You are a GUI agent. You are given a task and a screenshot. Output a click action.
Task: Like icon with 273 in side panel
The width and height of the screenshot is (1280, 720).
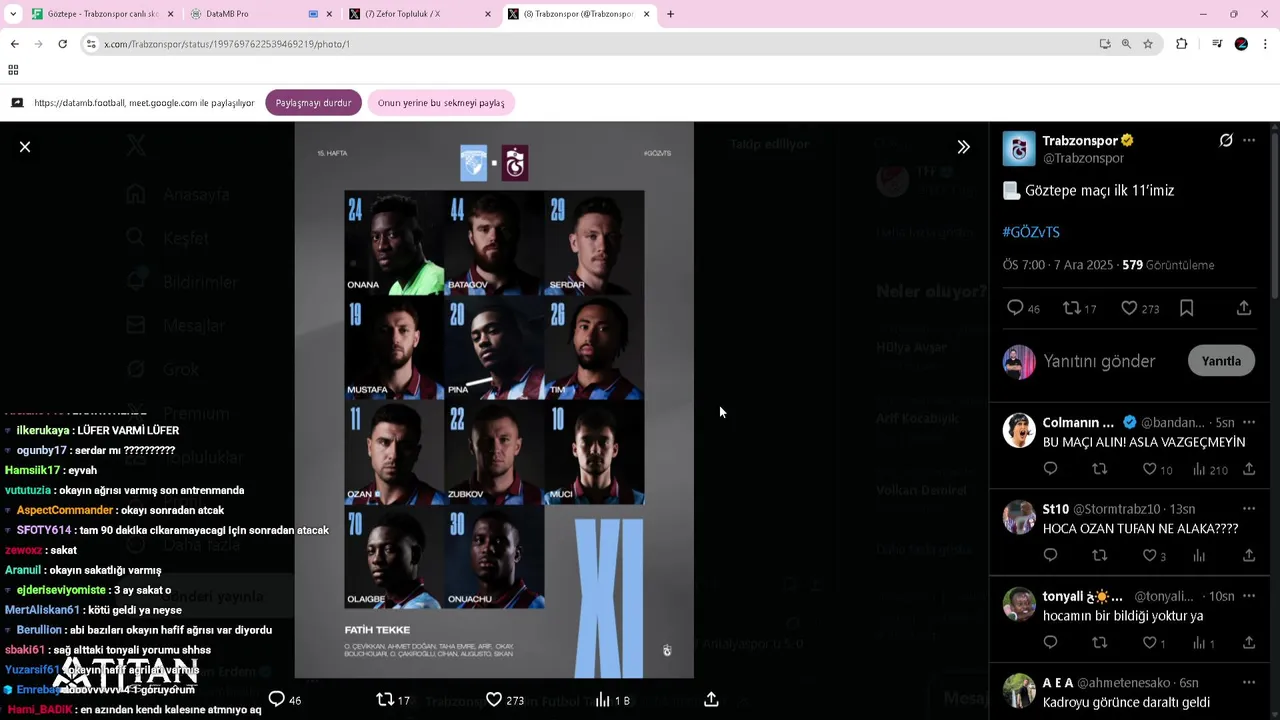[x=1129, y=308]
